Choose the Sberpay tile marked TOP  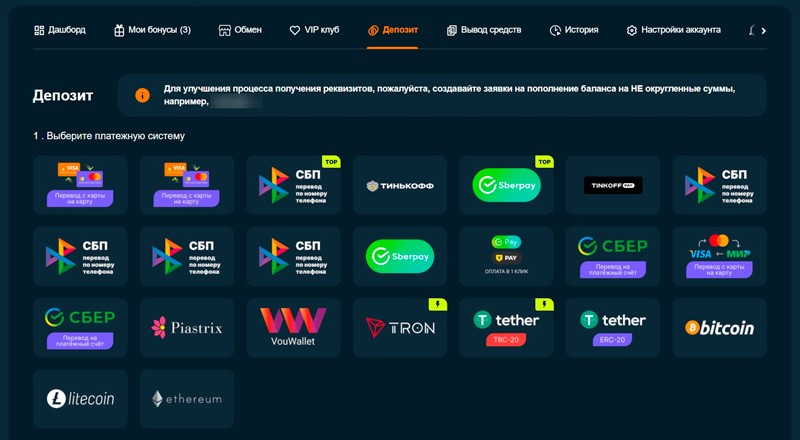(506, 185)
